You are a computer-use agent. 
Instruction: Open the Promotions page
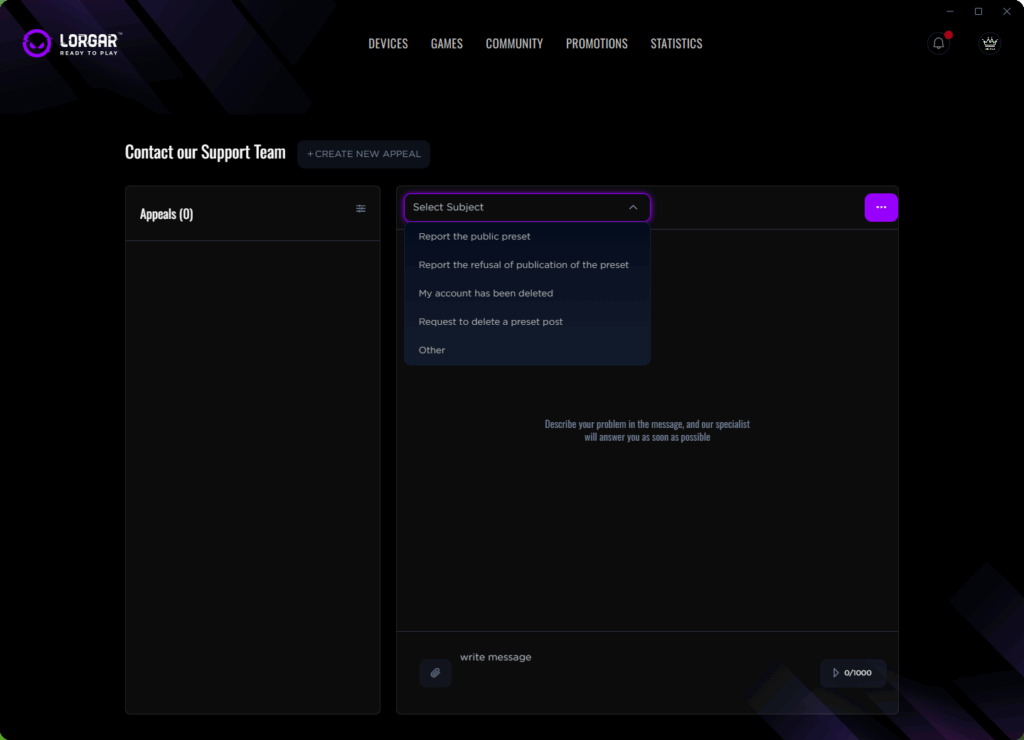(x=596, y=44)
